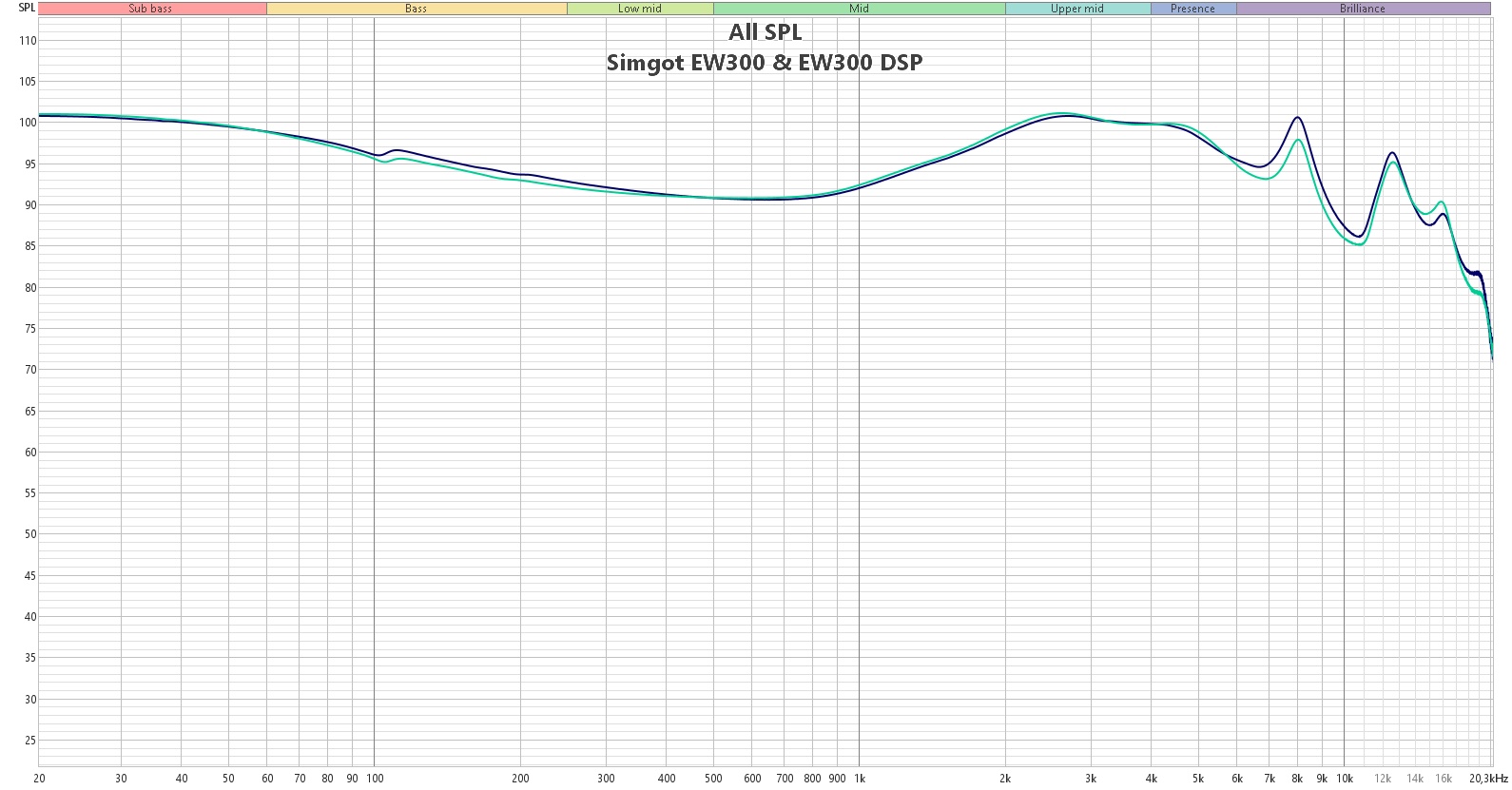Select the 700 frequency axis label
Viewport: 1512px width, 790px height.
tap(785, 779)
